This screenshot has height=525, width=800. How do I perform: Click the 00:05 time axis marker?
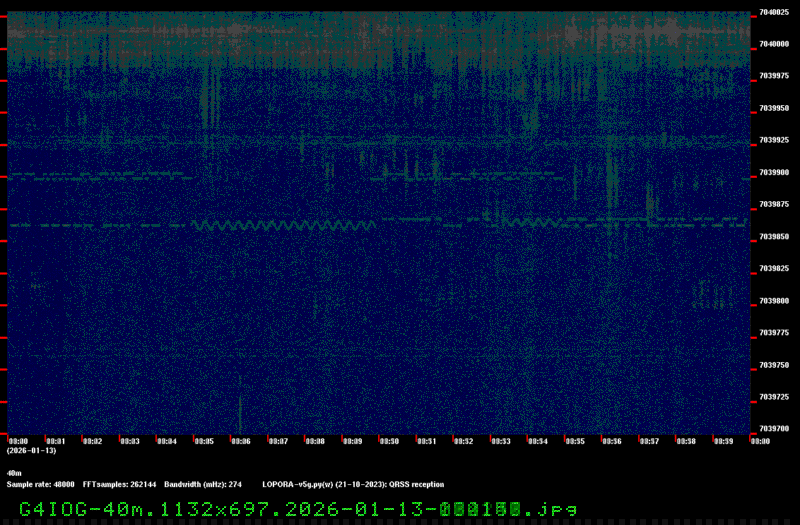204,441
